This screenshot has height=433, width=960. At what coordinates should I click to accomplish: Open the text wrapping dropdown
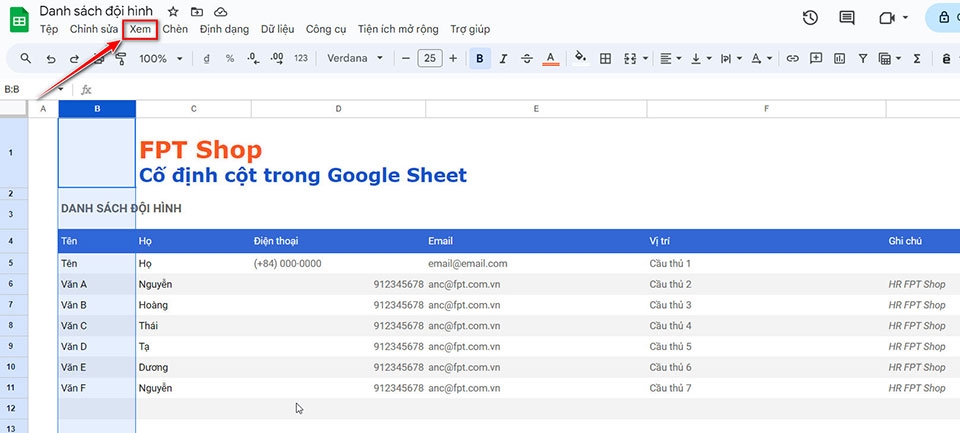tap(731, 59)
